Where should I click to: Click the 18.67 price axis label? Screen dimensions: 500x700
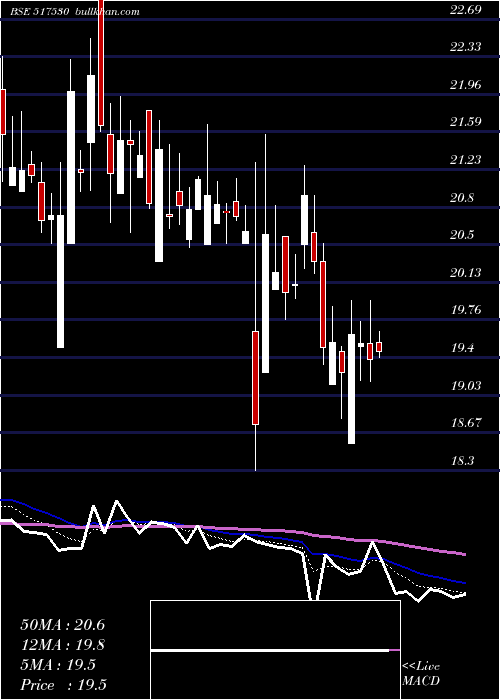pos(466,423)
